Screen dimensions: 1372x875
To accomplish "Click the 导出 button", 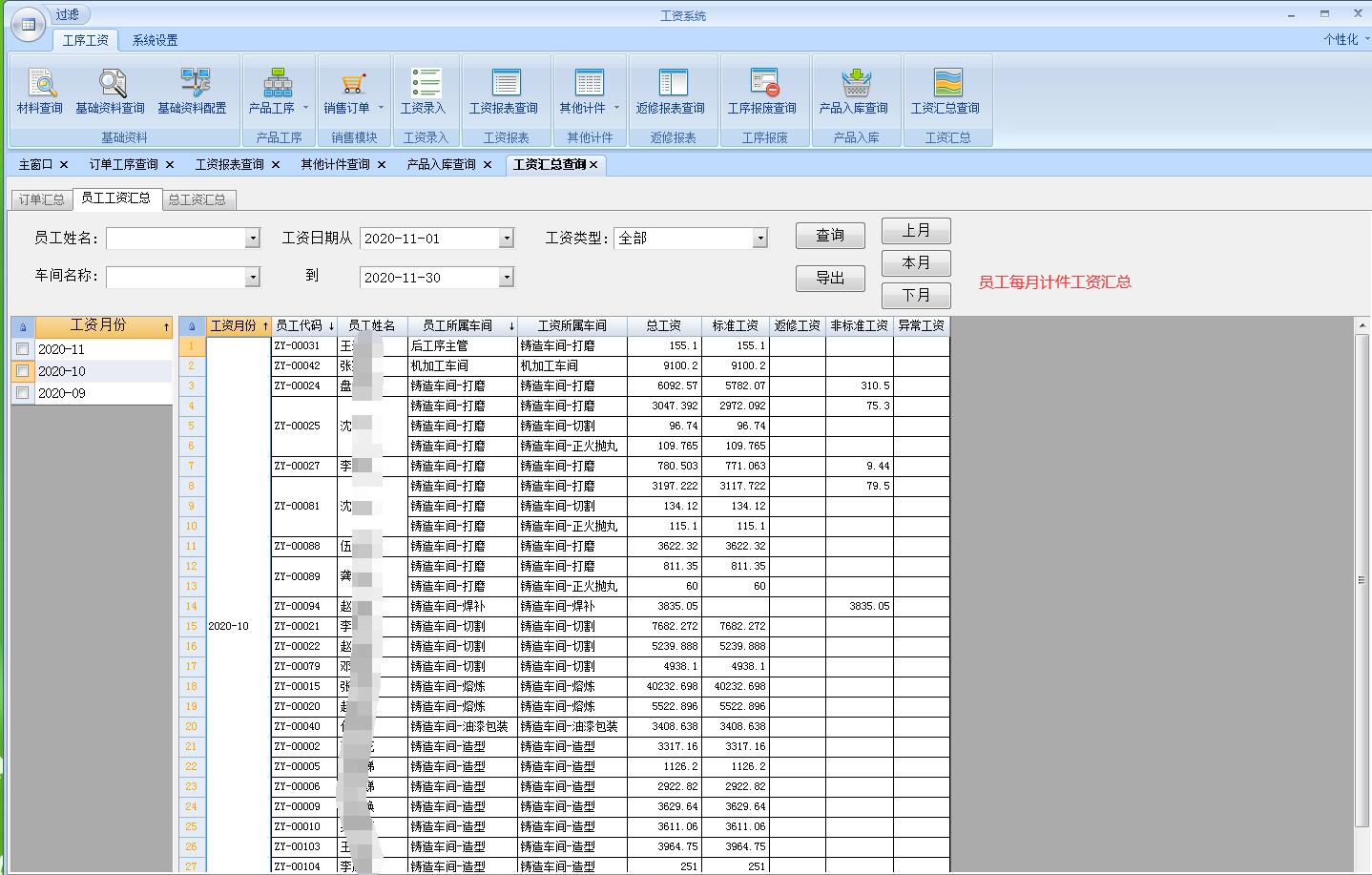I will pyautogui.click(x=830, y=278).
